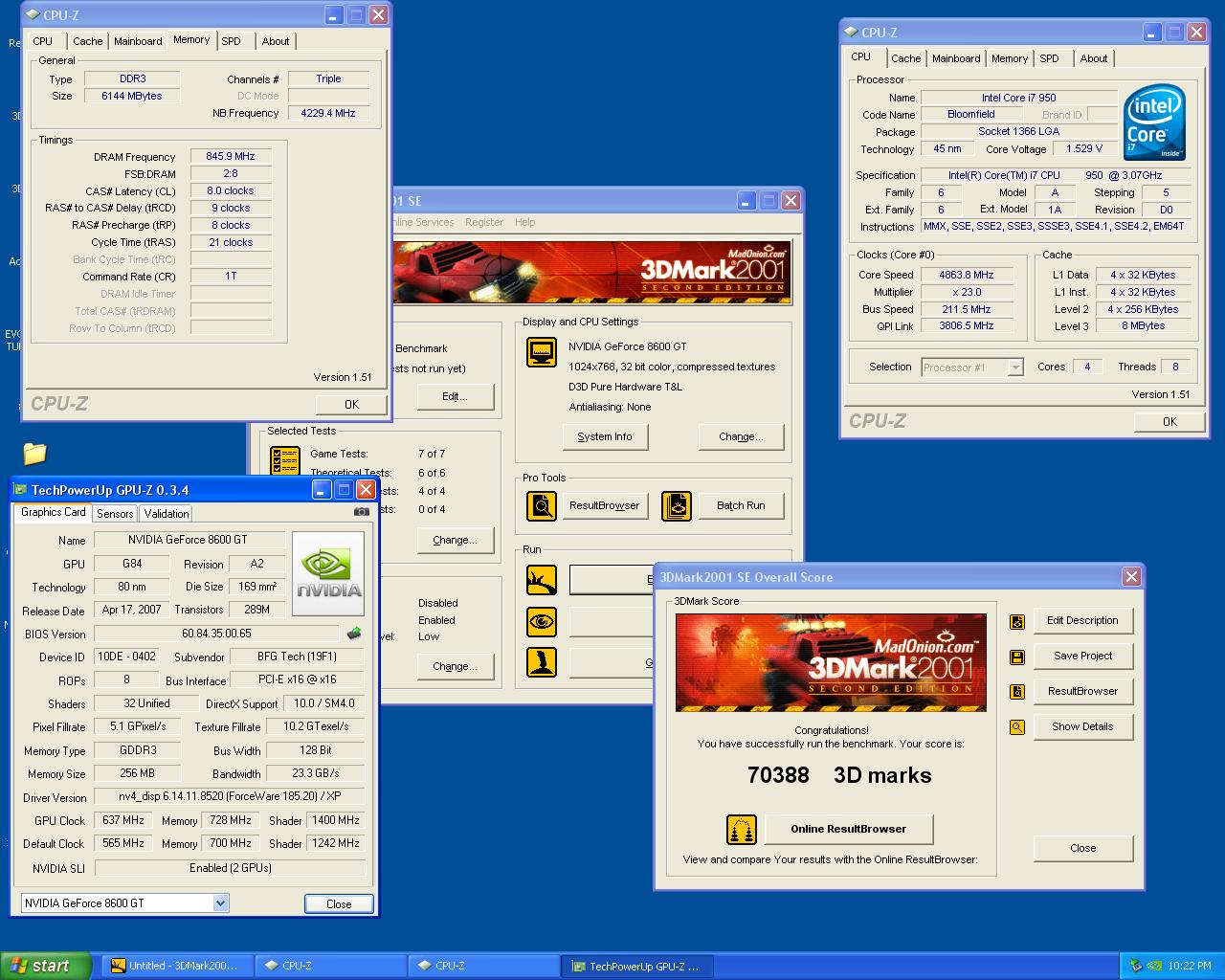
Task: Open the desktop folder icon
Action: coord(34,453)
